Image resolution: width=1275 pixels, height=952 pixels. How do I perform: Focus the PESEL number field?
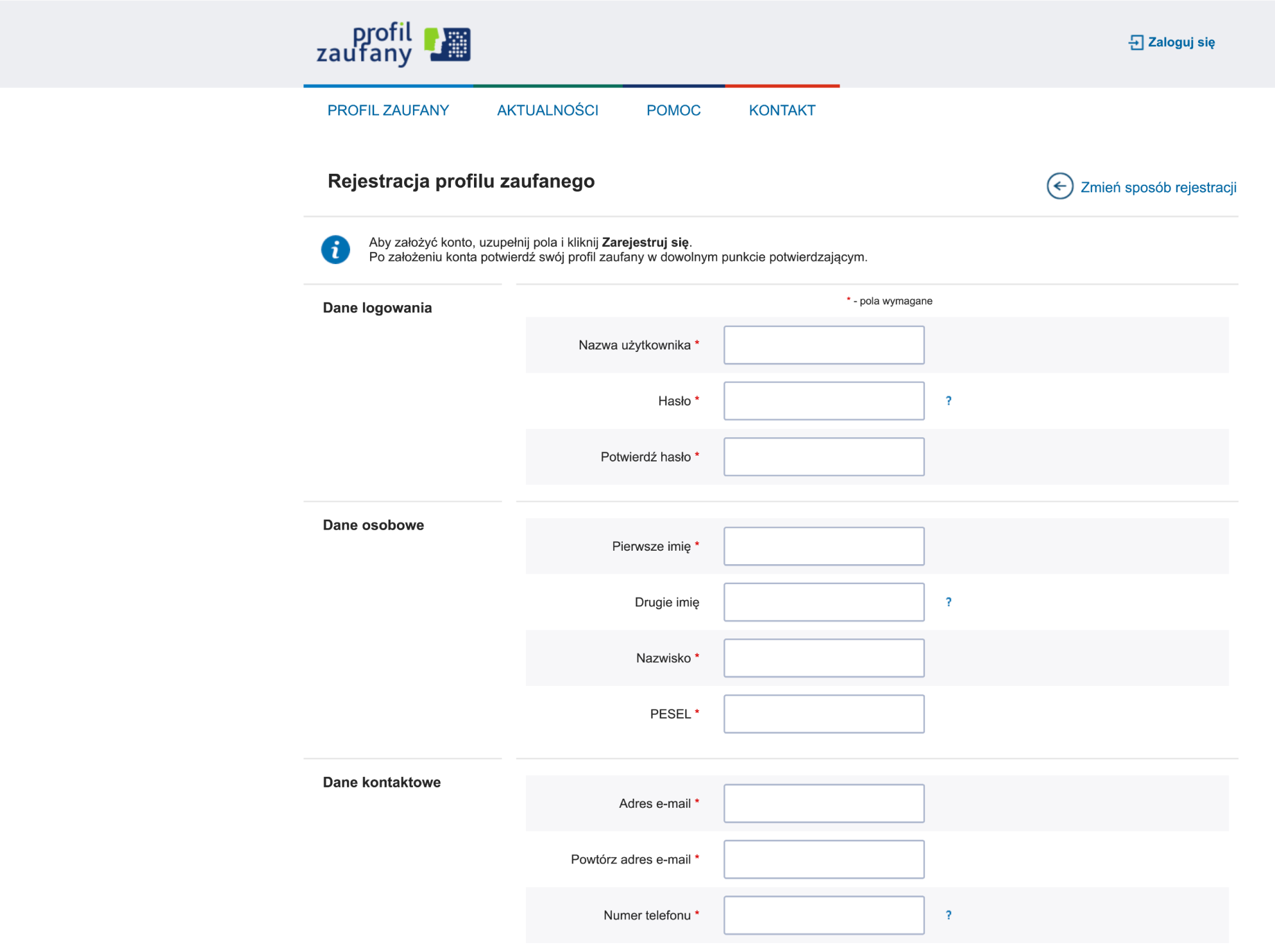(x=823, y=714)
